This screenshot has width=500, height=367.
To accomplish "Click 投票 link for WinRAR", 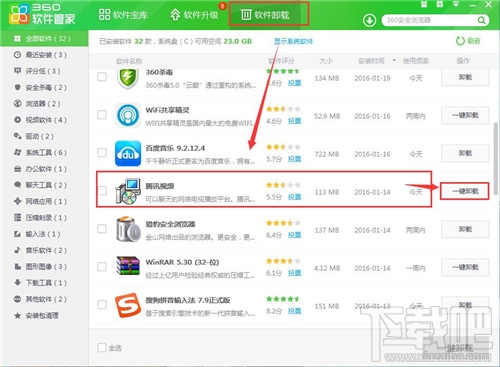I will pyautogui.click(x=294, y=273).
